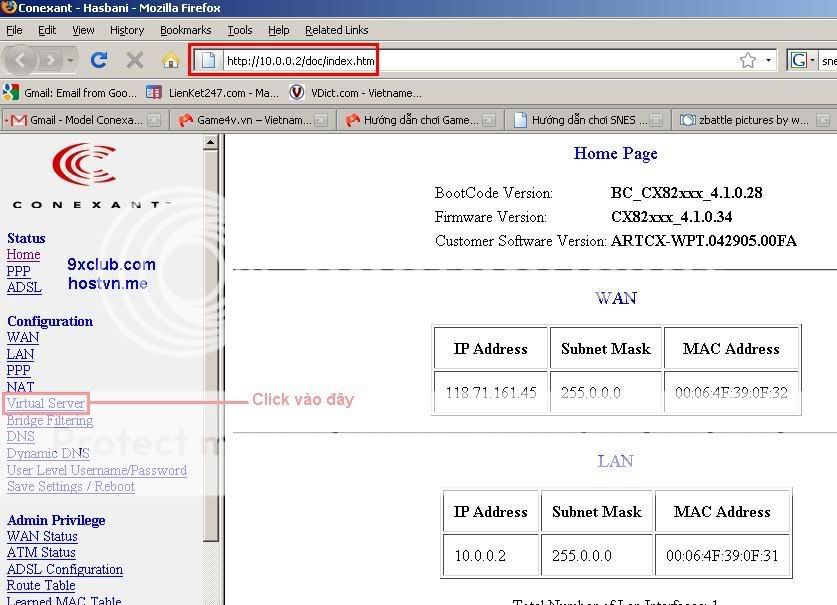Image resolution: width=837 pixels, height=605 pixels.
Task: Open the Save Settings / Reboot link
Action: [70, 486]
